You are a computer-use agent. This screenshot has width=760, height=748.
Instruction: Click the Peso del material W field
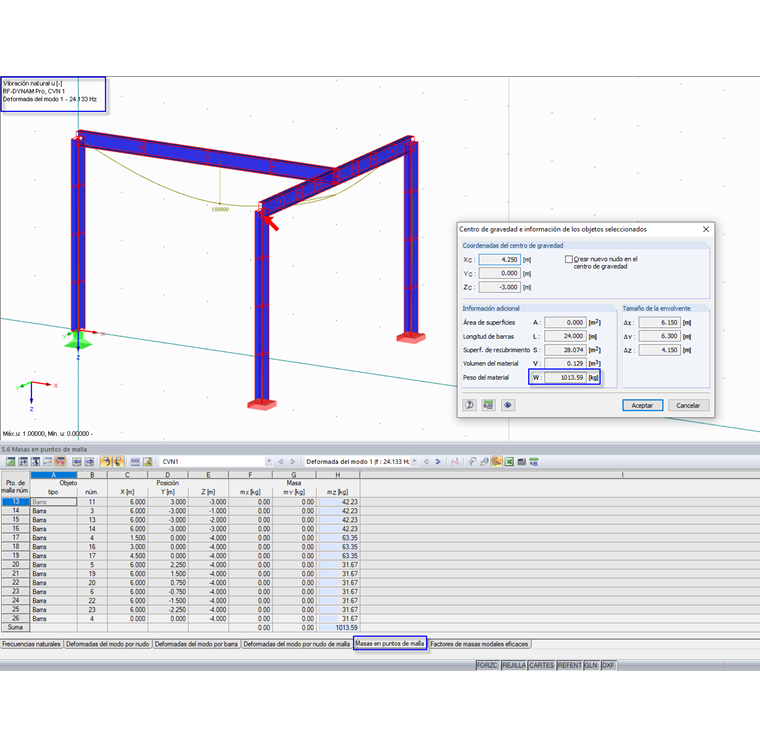[x=565, y=377]
